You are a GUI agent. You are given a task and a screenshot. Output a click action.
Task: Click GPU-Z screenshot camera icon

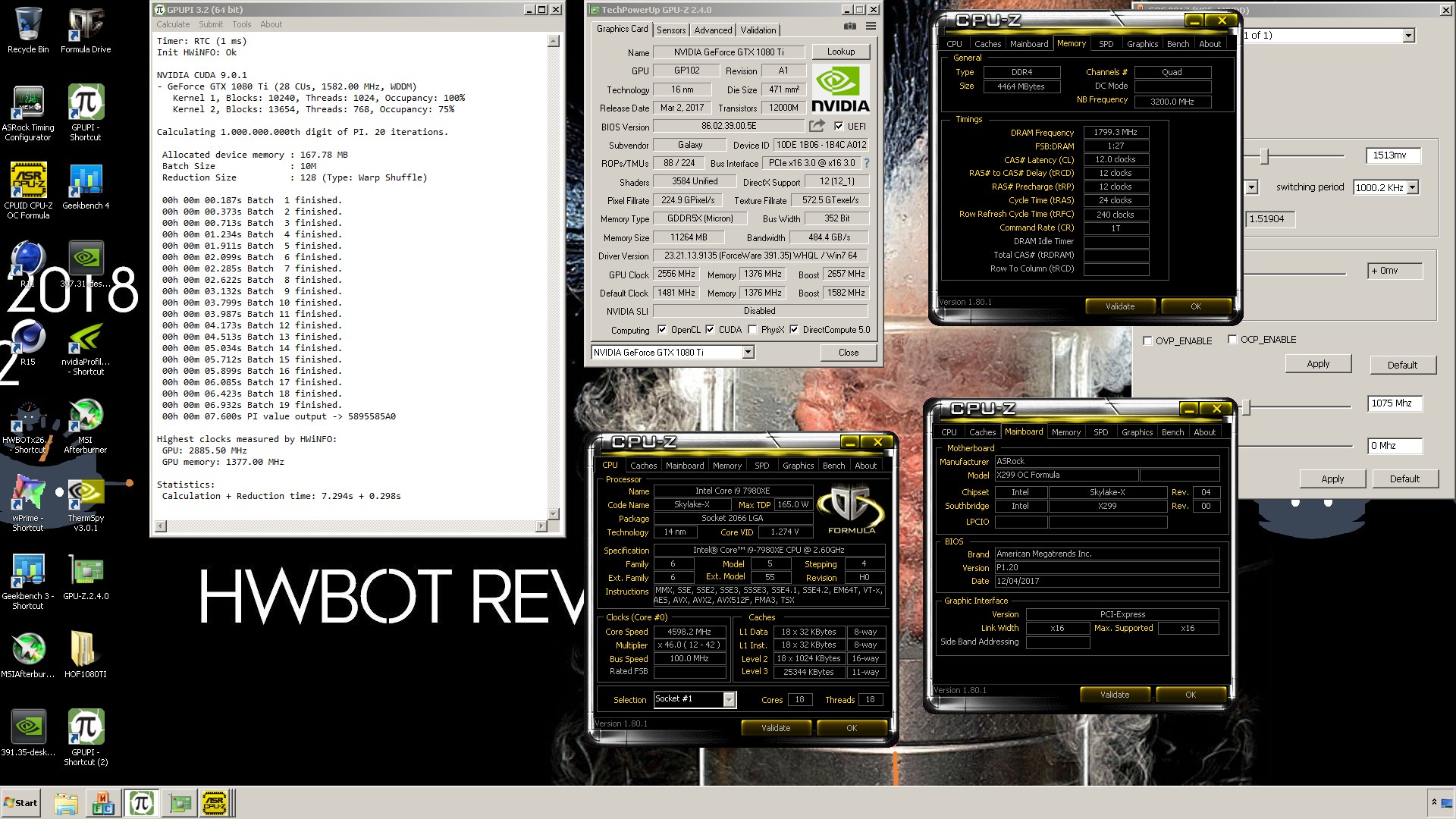tap(850, 26)
